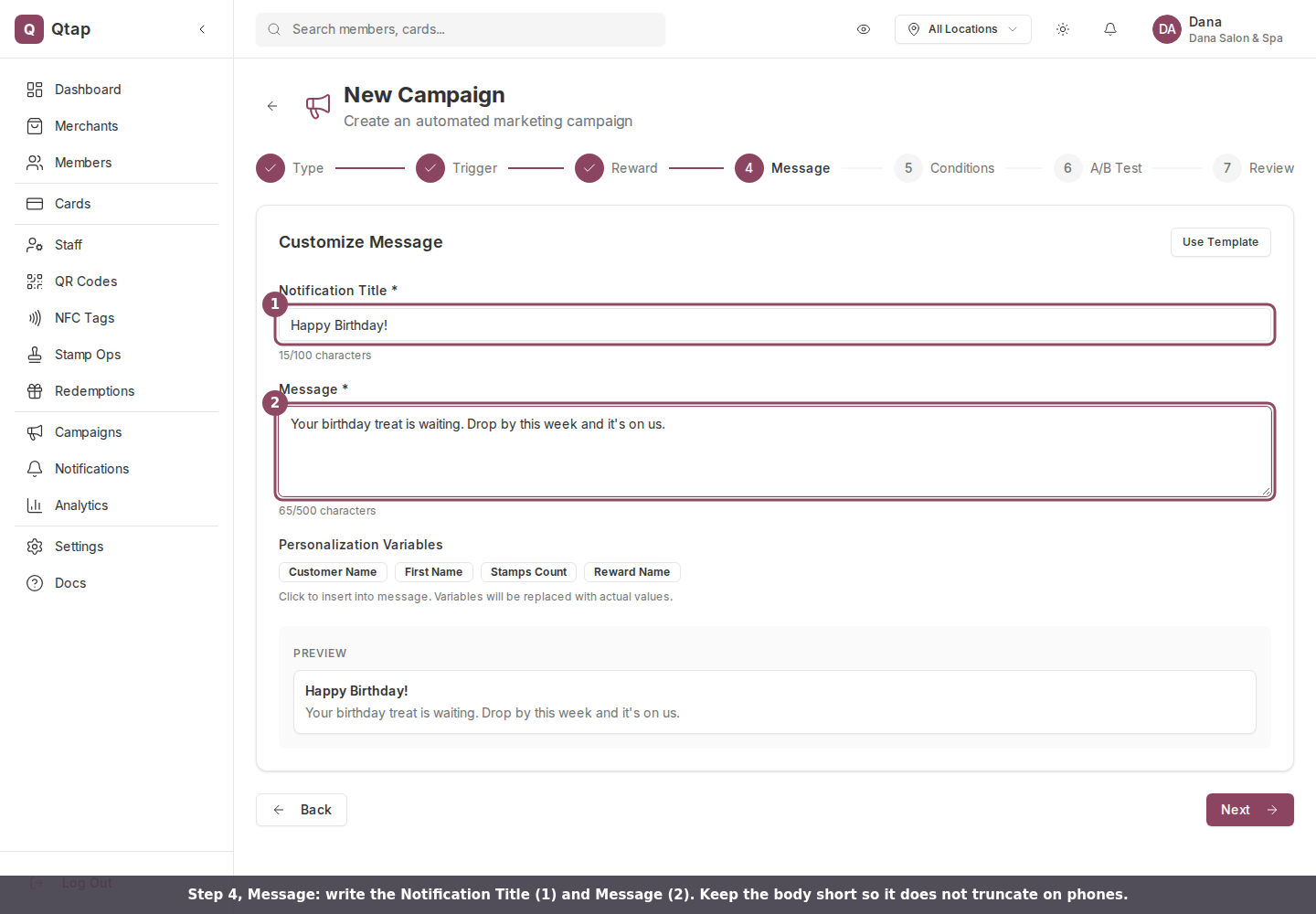Insert the Customer Name variable
The height and width of the screenshot is (914, 1316).
[333, 572]
